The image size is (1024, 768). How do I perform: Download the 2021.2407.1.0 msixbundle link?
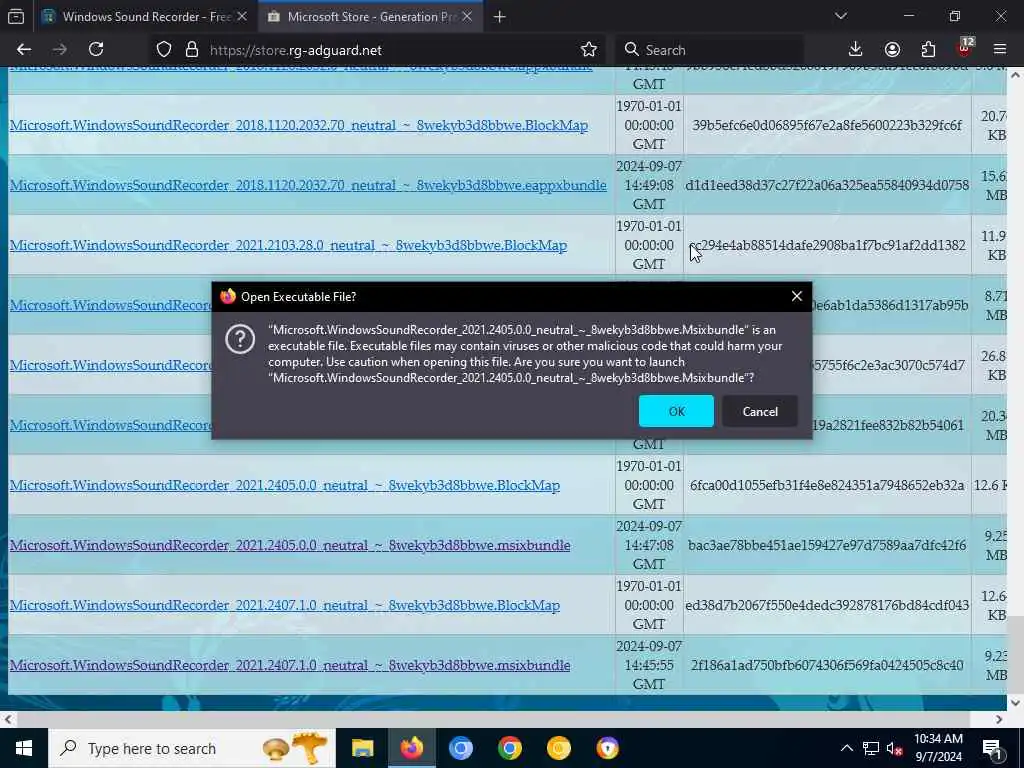click(290, 665)
